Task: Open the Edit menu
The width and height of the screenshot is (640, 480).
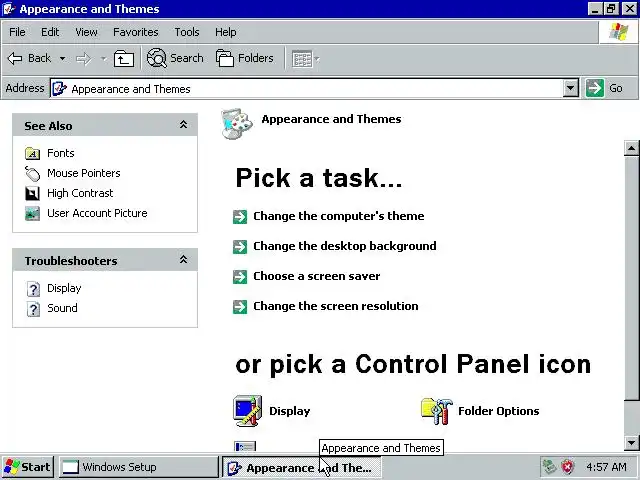Action: tap(50, 32)
